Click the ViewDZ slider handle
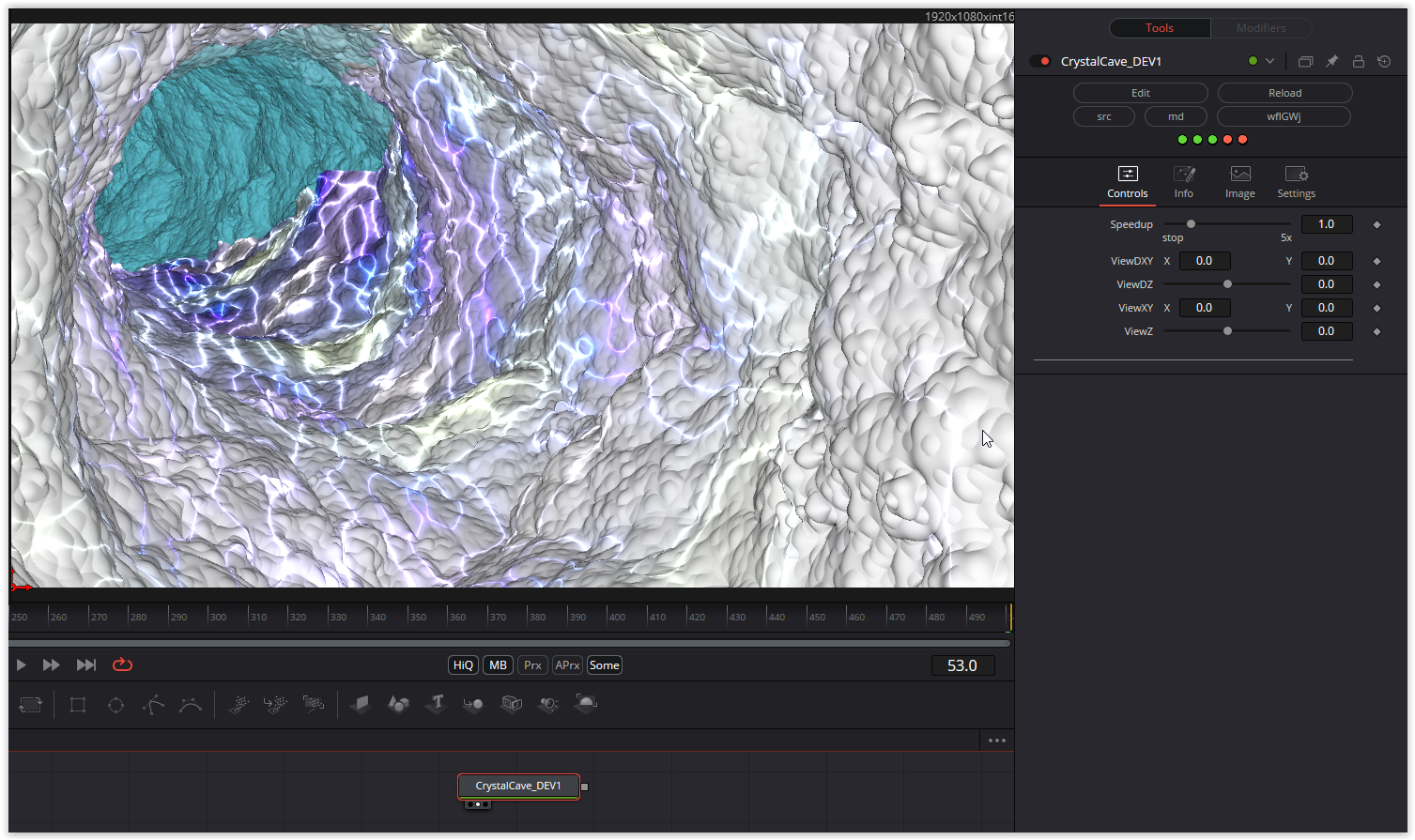Screen dimensions: 1415x840 click(x=1227, y=284)
